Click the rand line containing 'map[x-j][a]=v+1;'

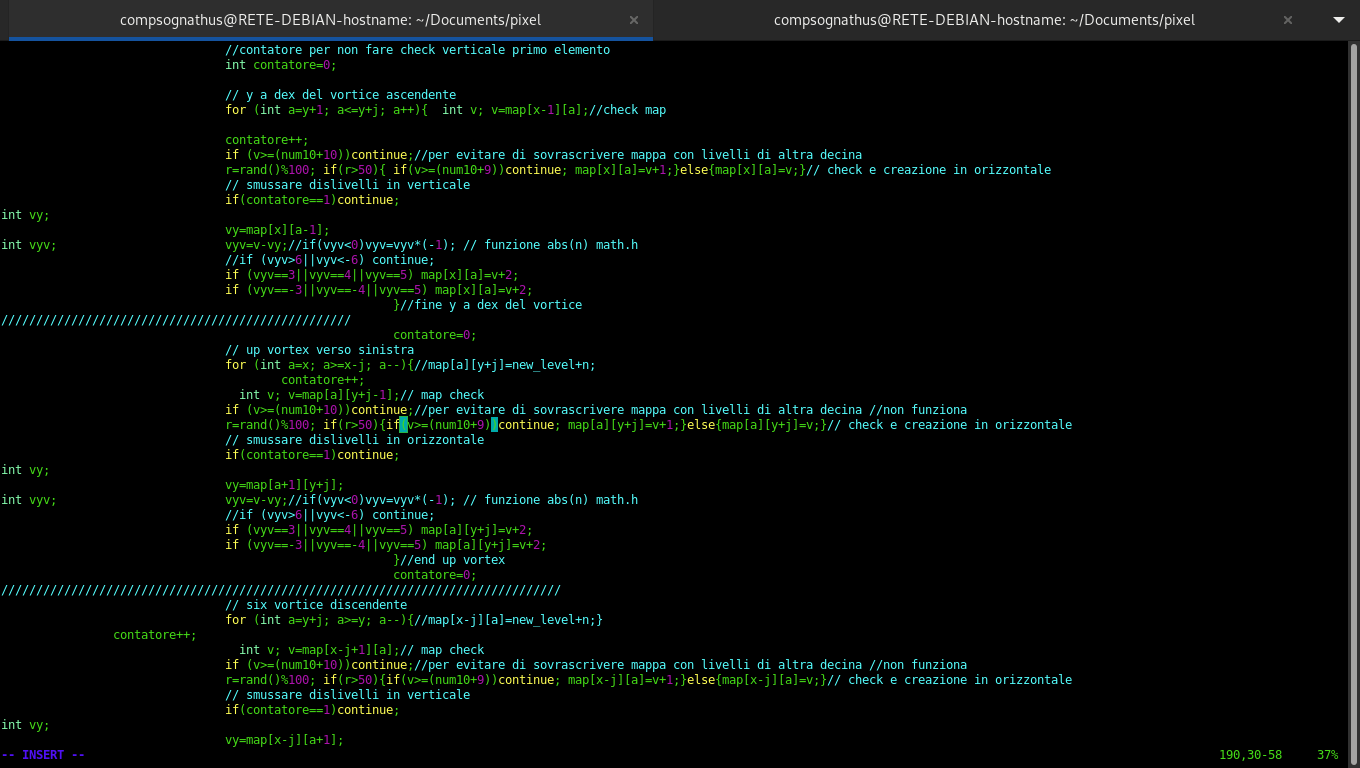pyautogui.click(x=648, y=680)
